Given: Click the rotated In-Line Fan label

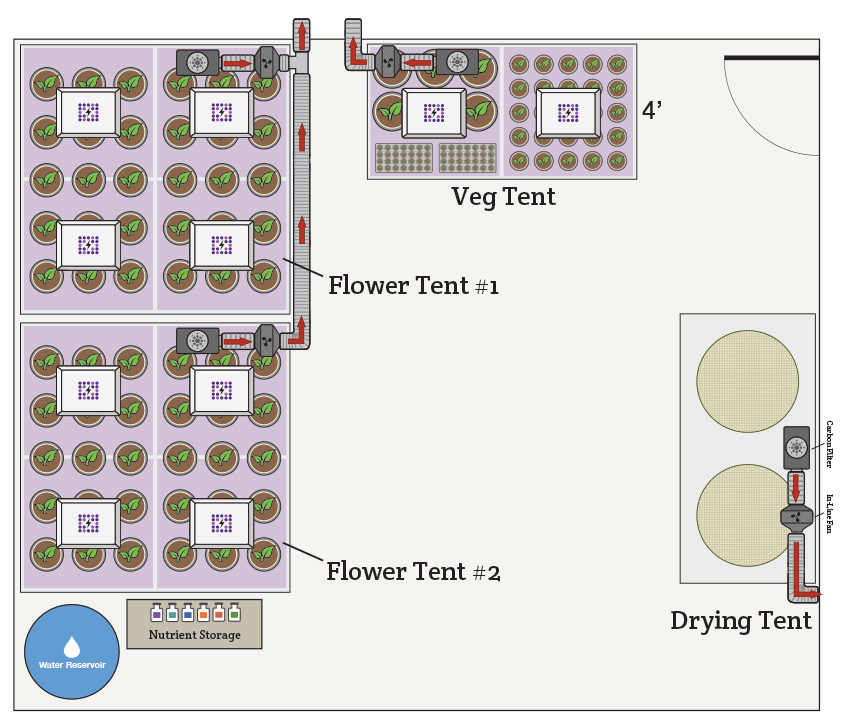Looking at the screenshot, I should tap(829, 513).
